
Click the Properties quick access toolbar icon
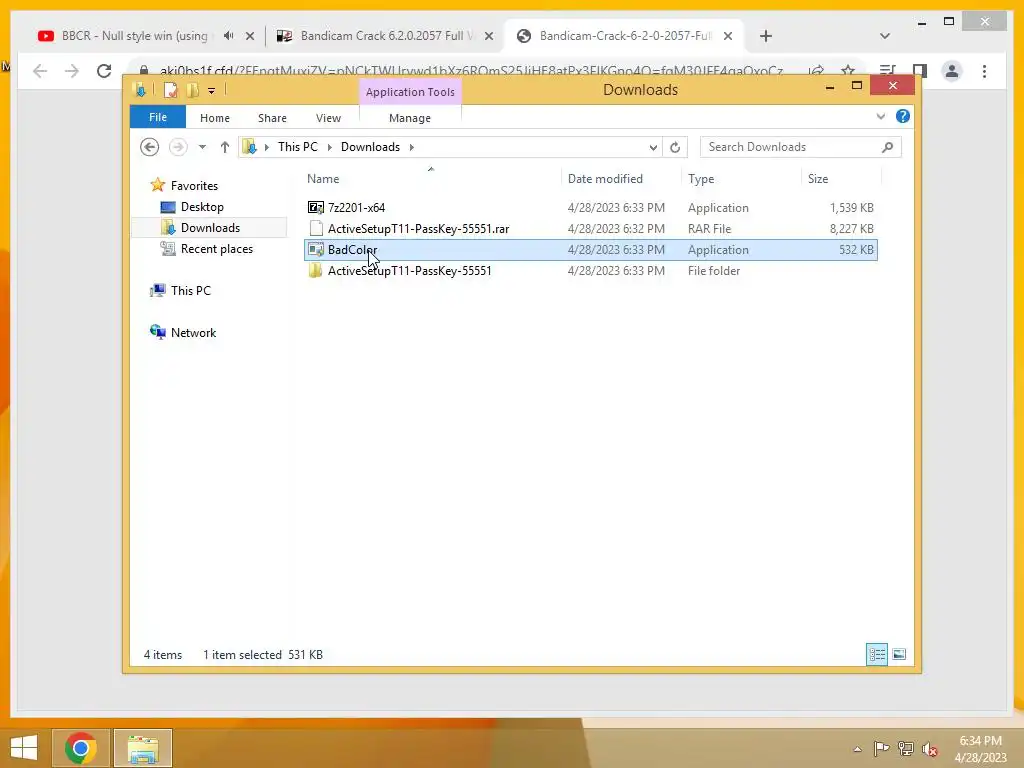[170, 90]
